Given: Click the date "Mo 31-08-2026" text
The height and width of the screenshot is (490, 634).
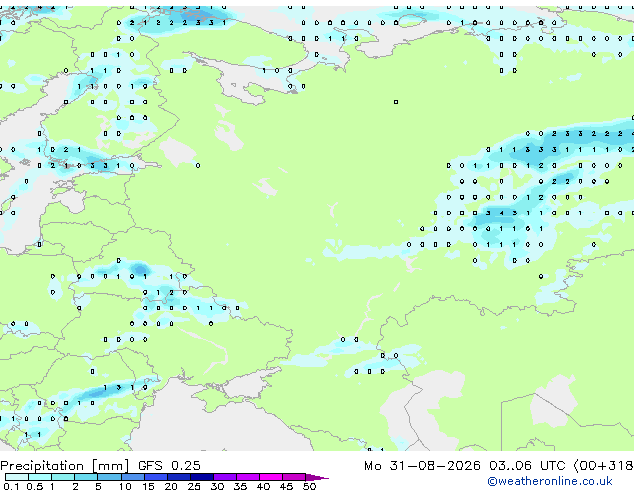Looking at the screenshot, I should coord(422,466).
